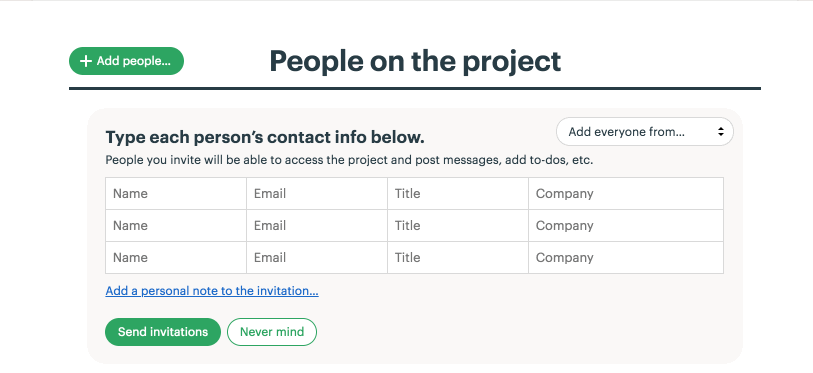Click the Add people button
The image size is (813, 373).
(x=127, y=61)
